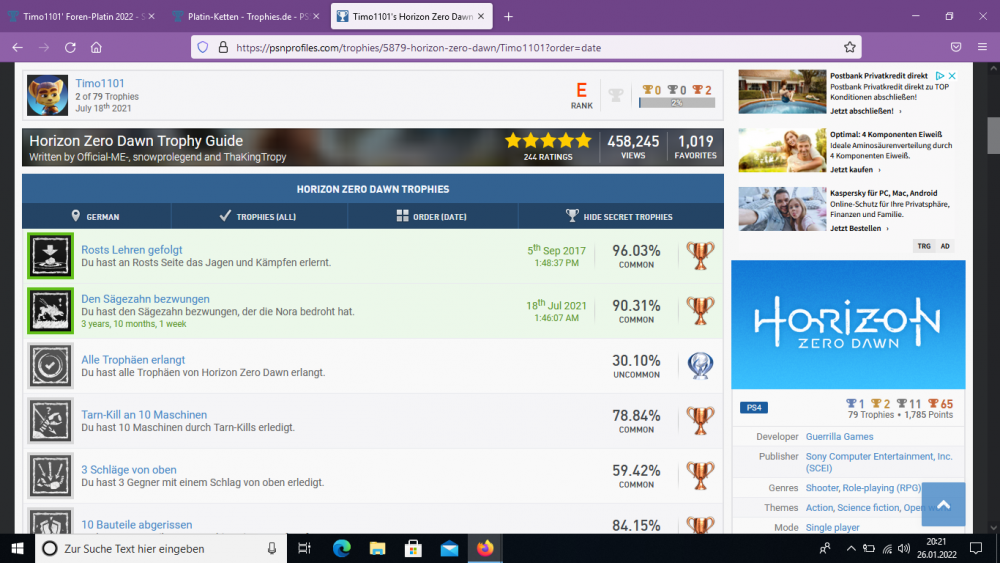Open a new browser tab

508,16
